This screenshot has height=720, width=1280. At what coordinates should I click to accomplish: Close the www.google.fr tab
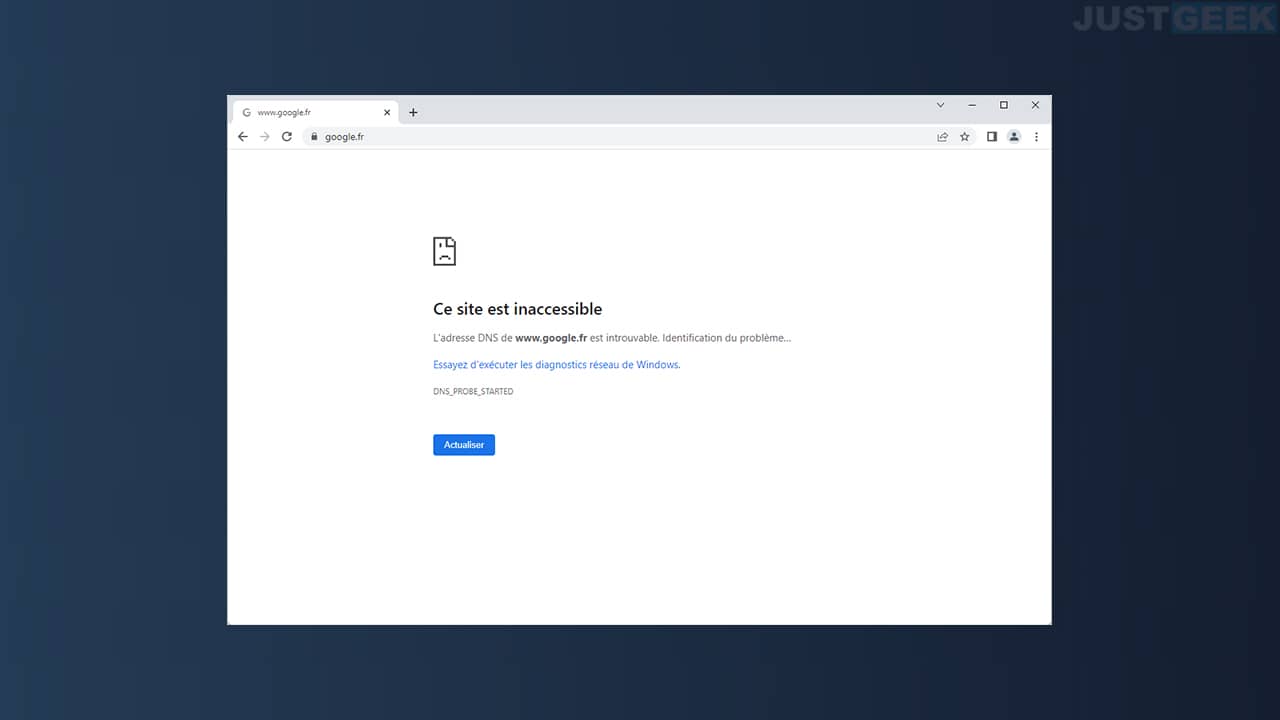point(387,113)
